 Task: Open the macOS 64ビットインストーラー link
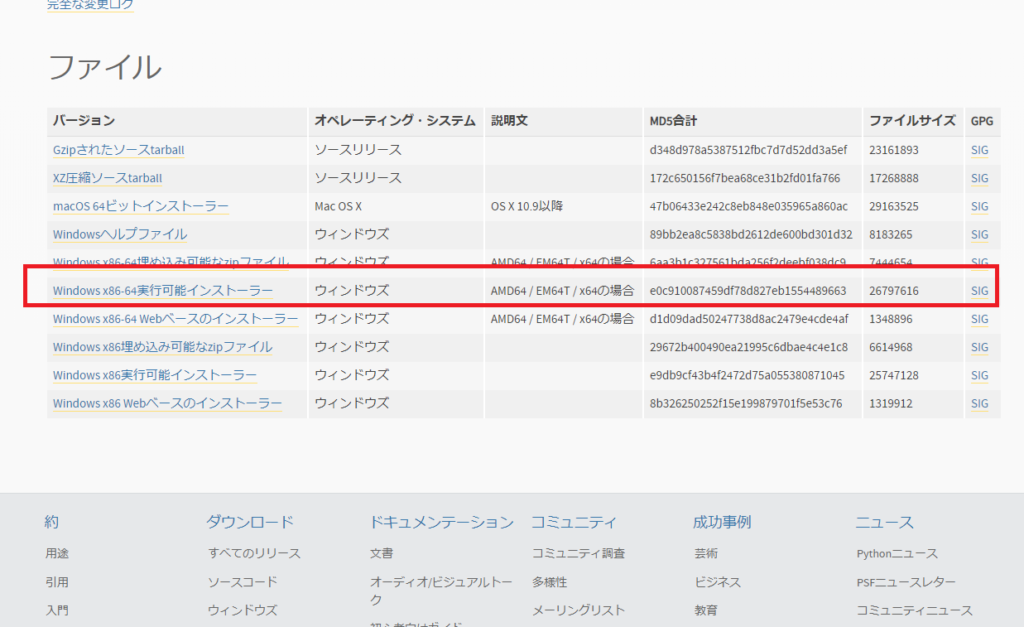[137, 206]
